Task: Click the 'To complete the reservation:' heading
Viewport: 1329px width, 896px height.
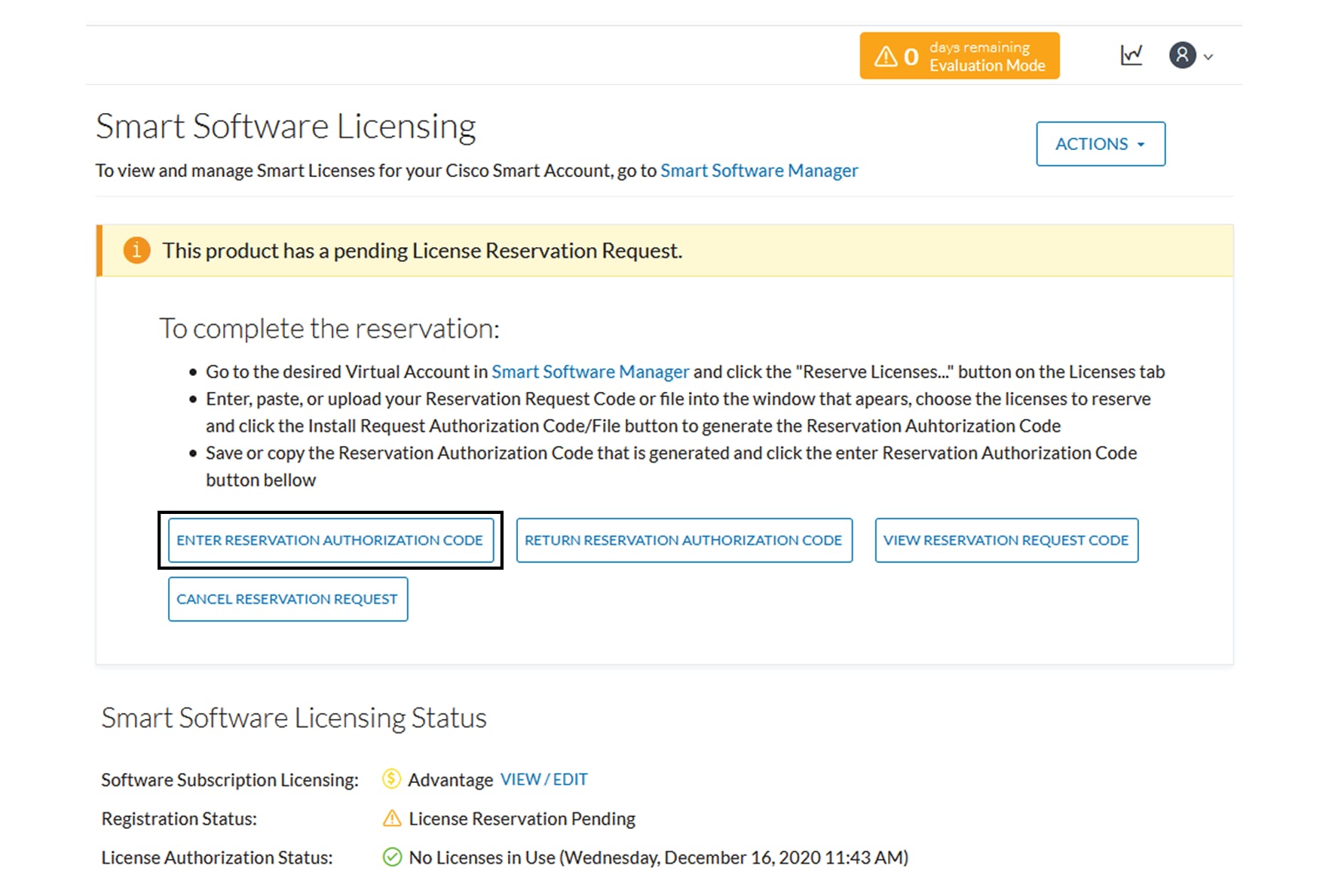Action: tap(329, 329)
